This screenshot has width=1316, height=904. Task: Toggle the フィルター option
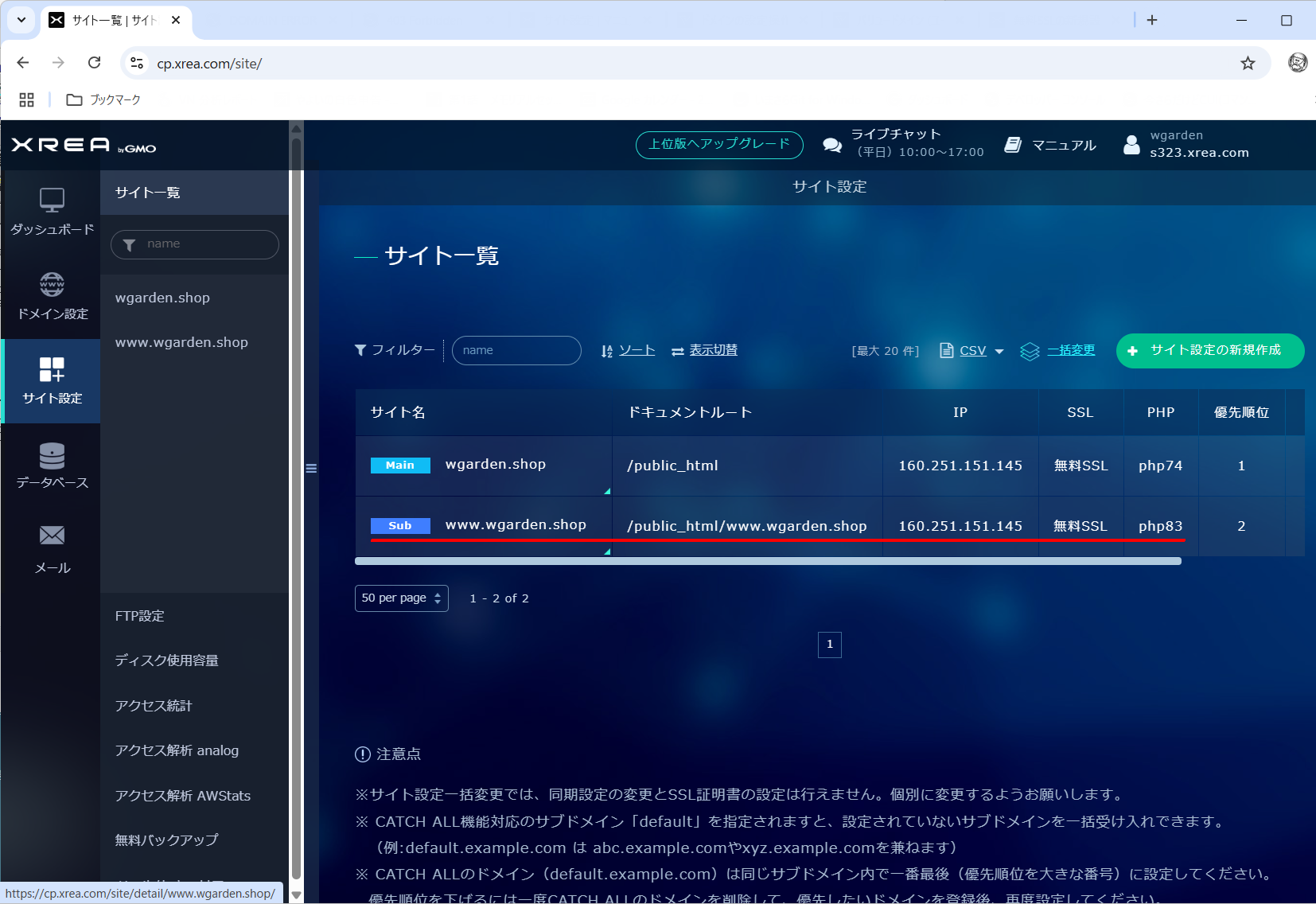pos(395,350)
